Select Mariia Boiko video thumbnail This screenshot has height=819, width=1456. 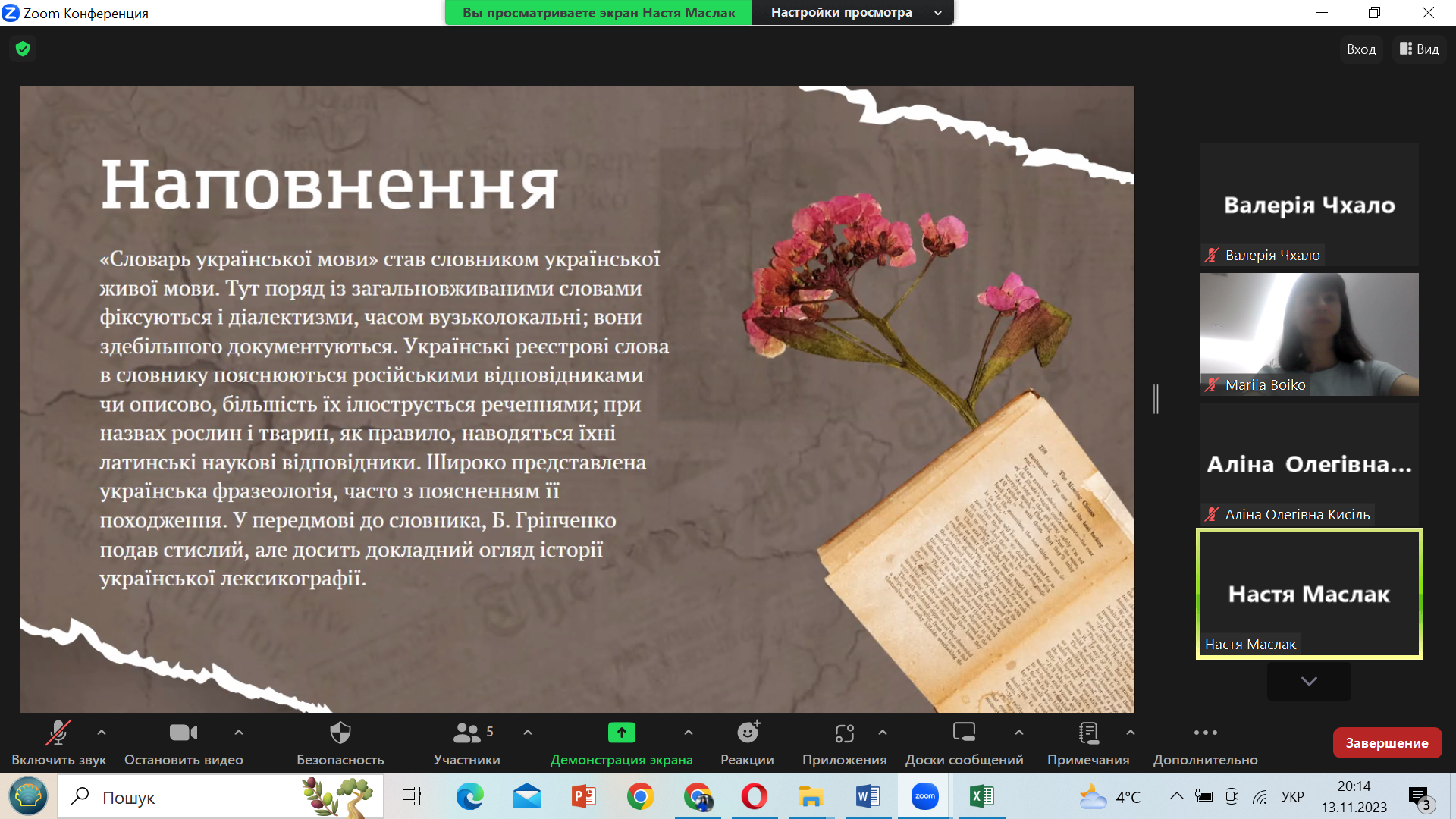click(1309, 334)
